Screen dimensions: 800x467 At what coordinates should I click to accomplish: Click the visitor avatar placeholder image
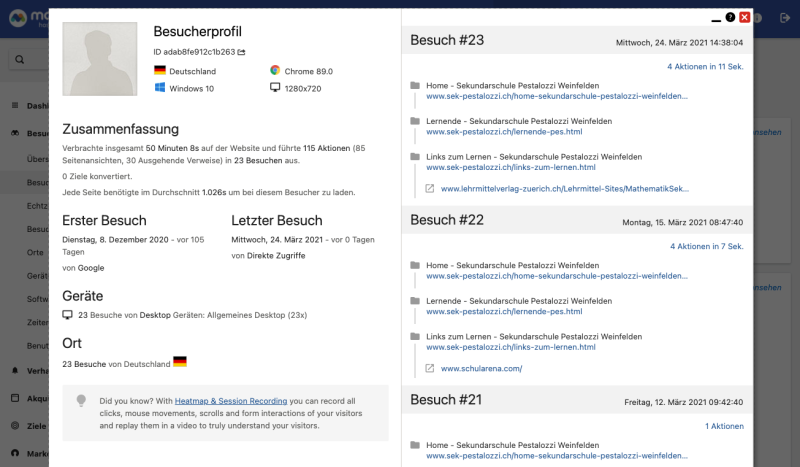pyautogui.click(x=99, y=60)
